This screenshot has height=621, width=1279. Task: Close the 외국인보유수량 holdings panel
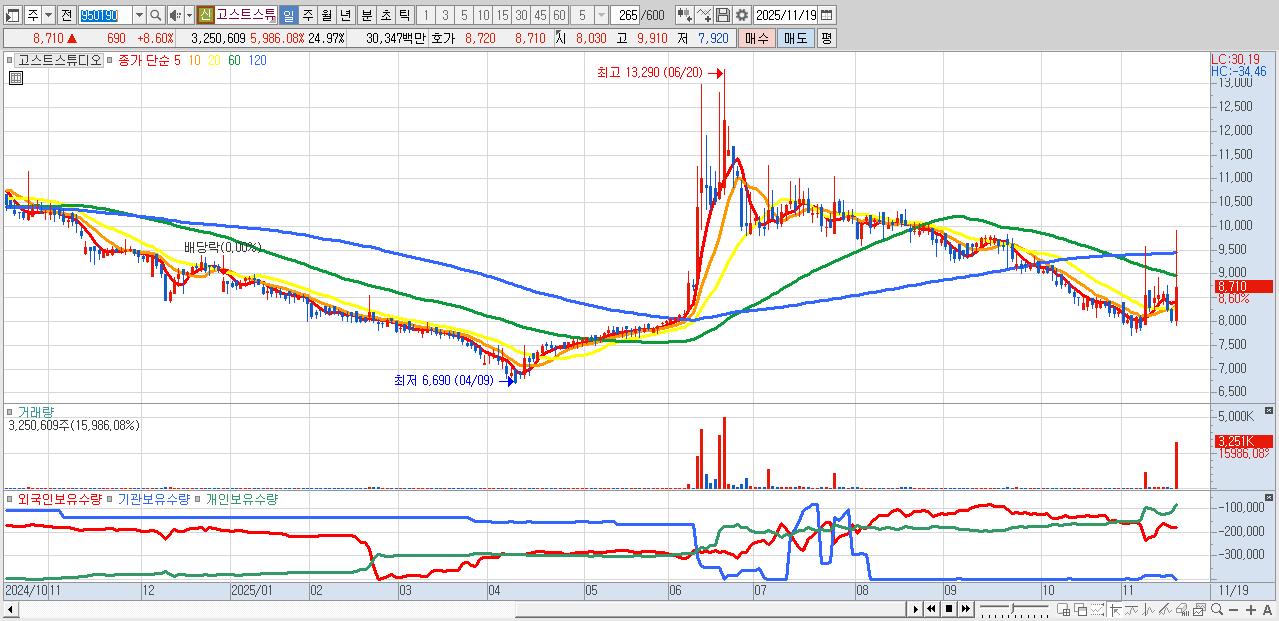[1270, 497]
